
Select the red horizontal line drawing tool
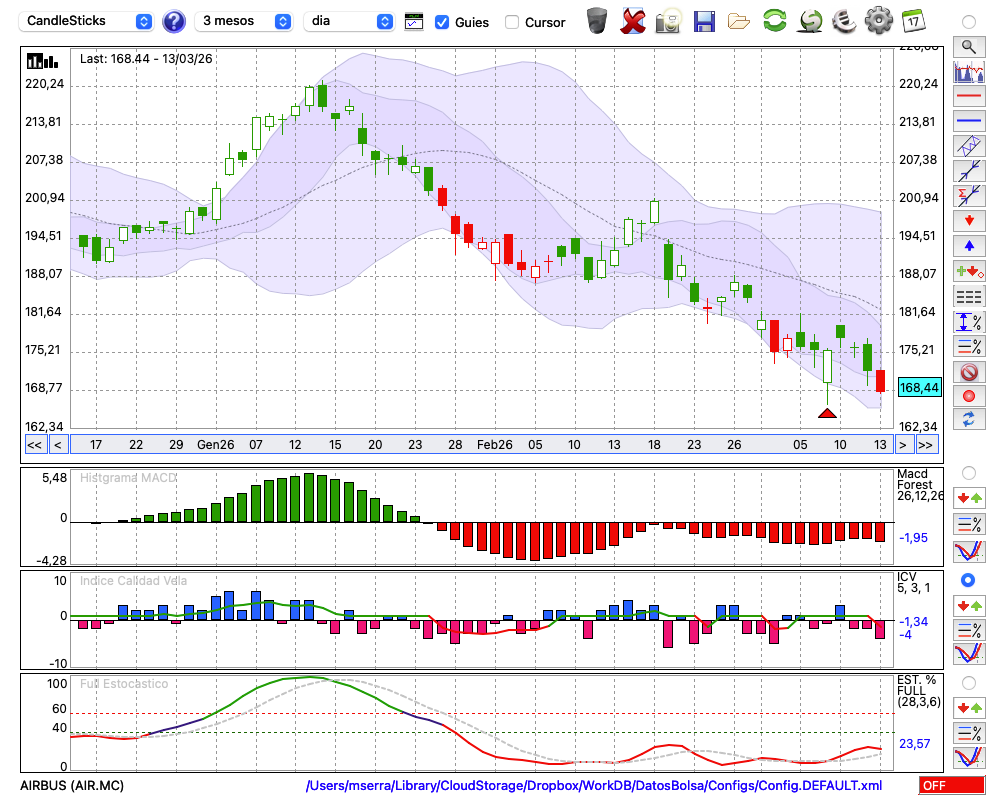tap(968, 97)
